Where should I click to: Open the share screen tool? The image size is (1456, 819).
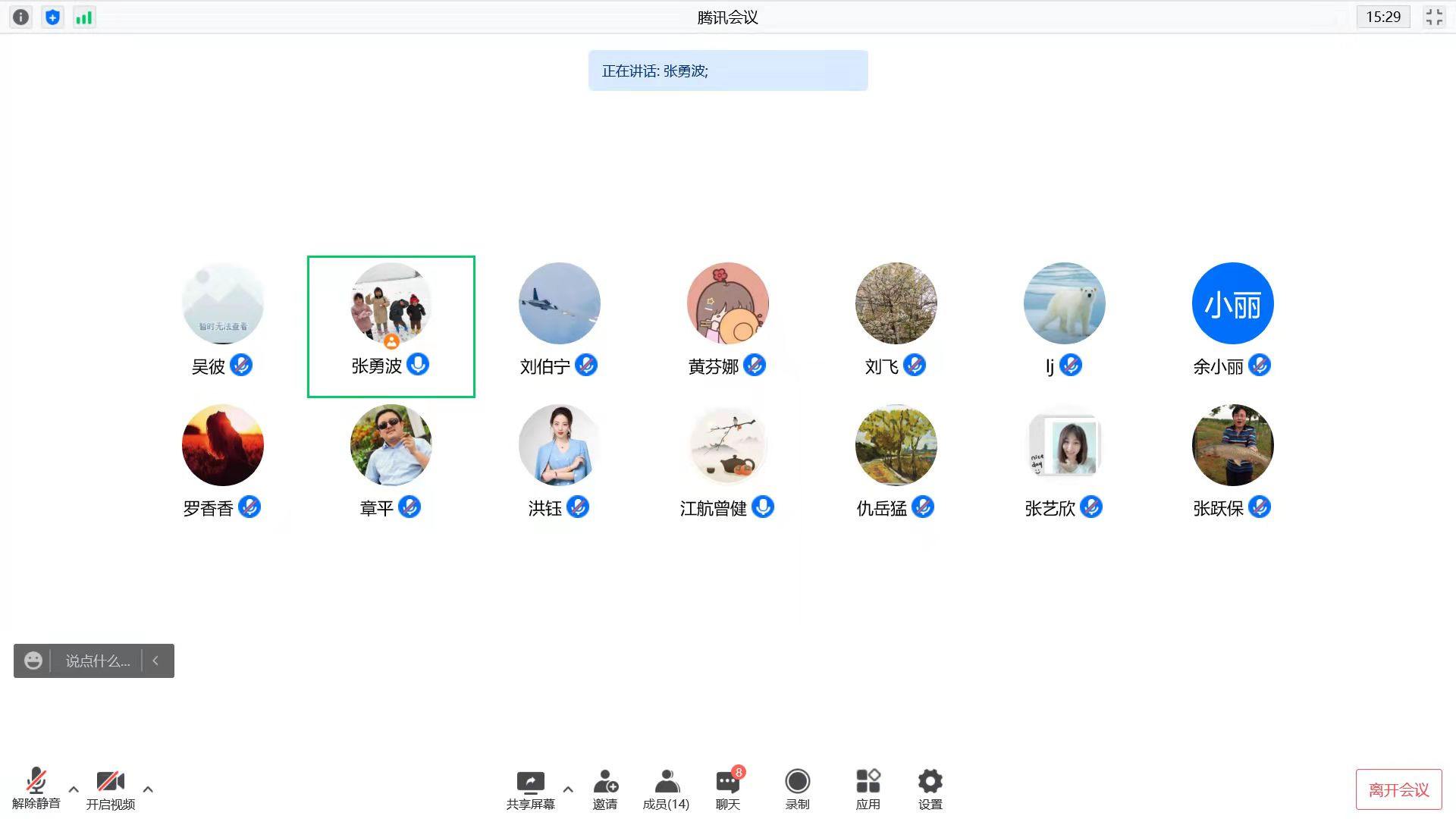530,789
